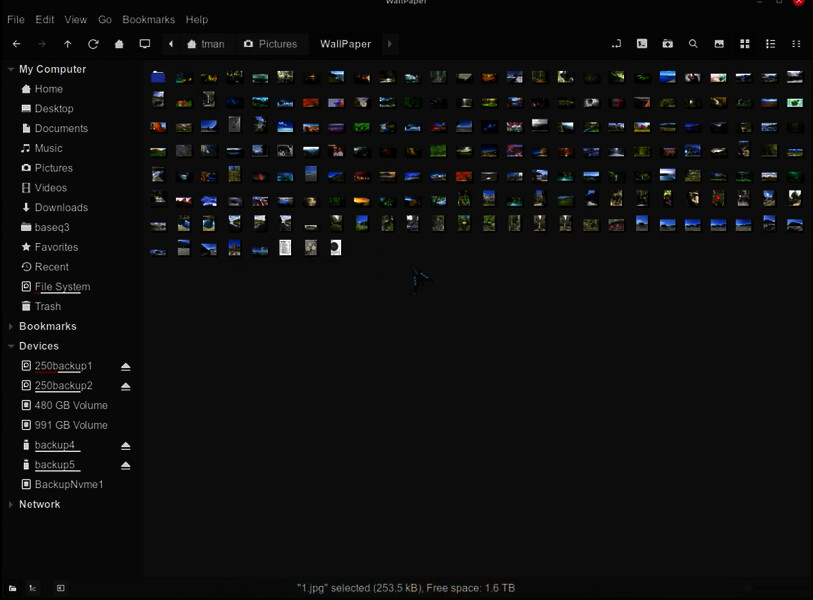The width and height of the screenshot is (813, 600).
Task: Reload the current folder view
Action: (93, 44)
